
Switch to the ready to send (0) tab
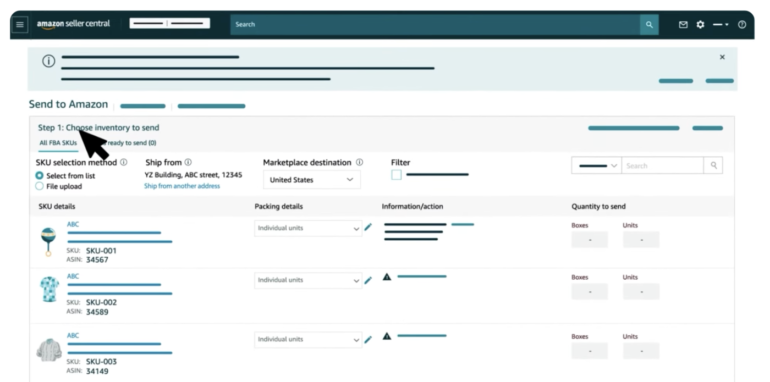(x=132, y=143)
